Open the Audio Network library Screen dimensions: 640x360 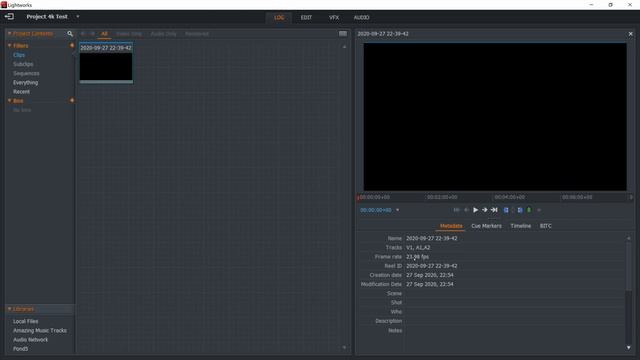point(30,340)
